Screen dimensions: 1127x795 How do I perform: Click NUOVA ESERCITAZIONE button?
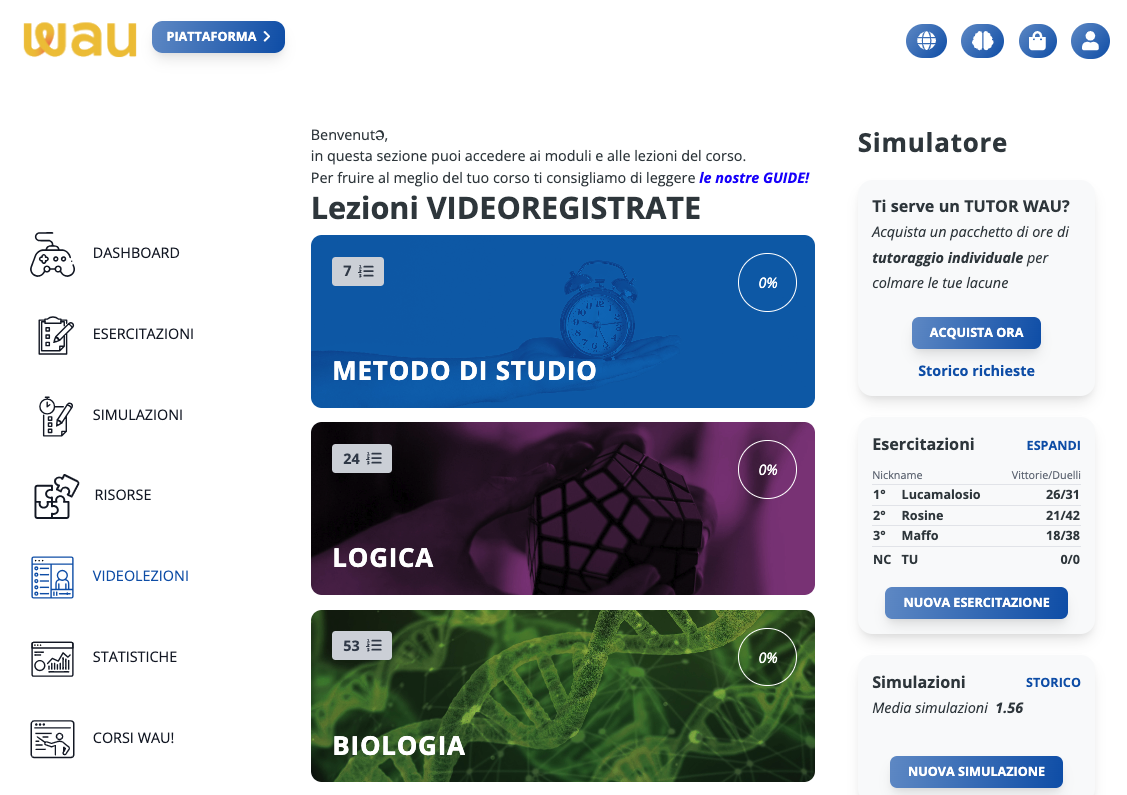(976, 602)
